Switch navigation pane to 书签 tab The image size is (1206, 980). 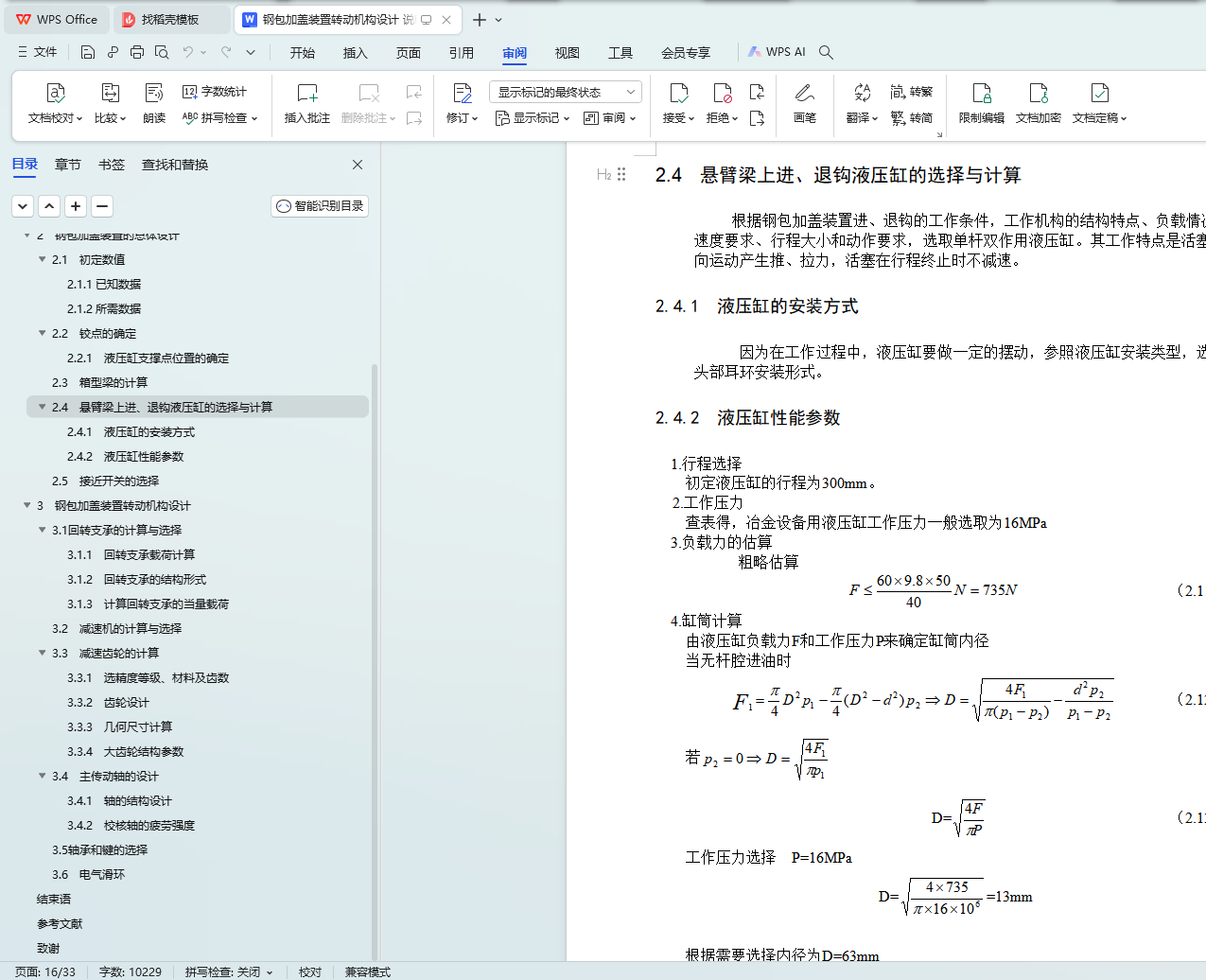point(112,165)
